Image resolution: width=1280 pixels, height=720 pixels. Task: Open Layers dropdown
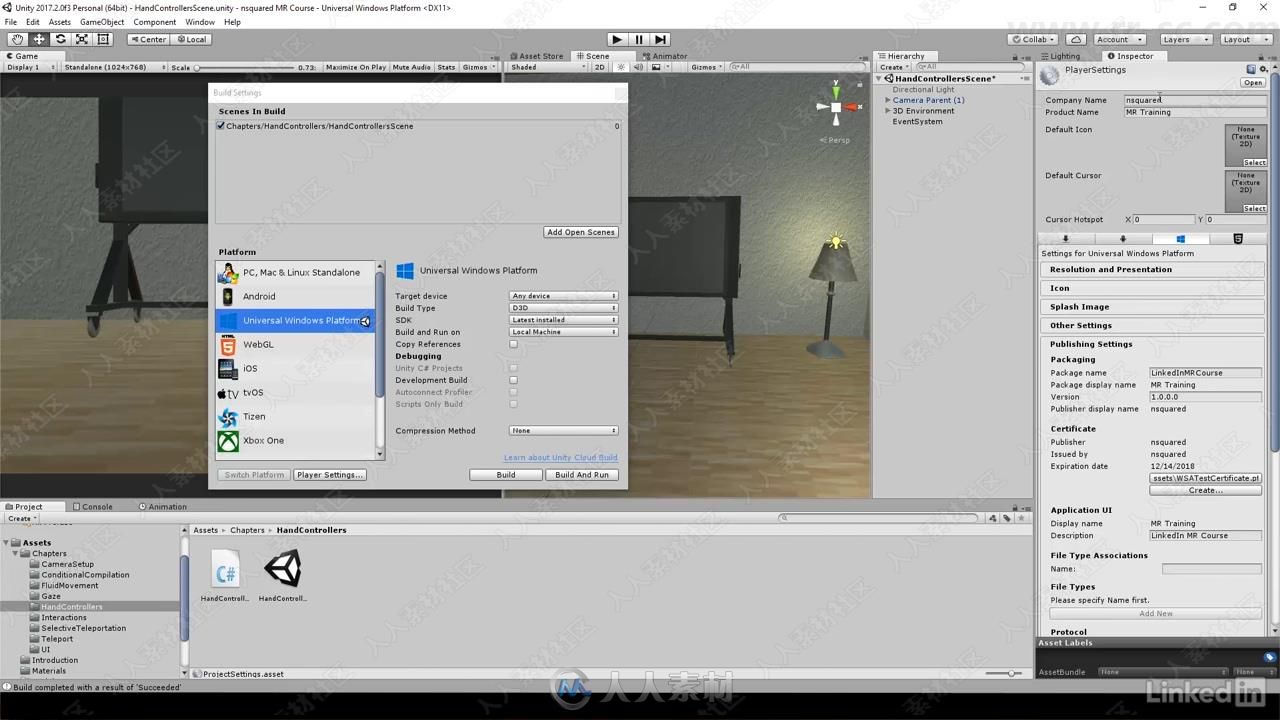pos(1186,39)
